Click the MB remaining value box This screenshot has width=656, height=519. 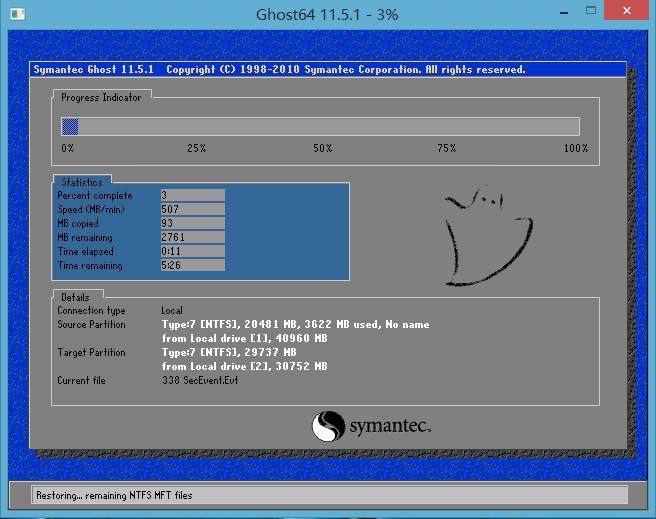click(192, 238)
